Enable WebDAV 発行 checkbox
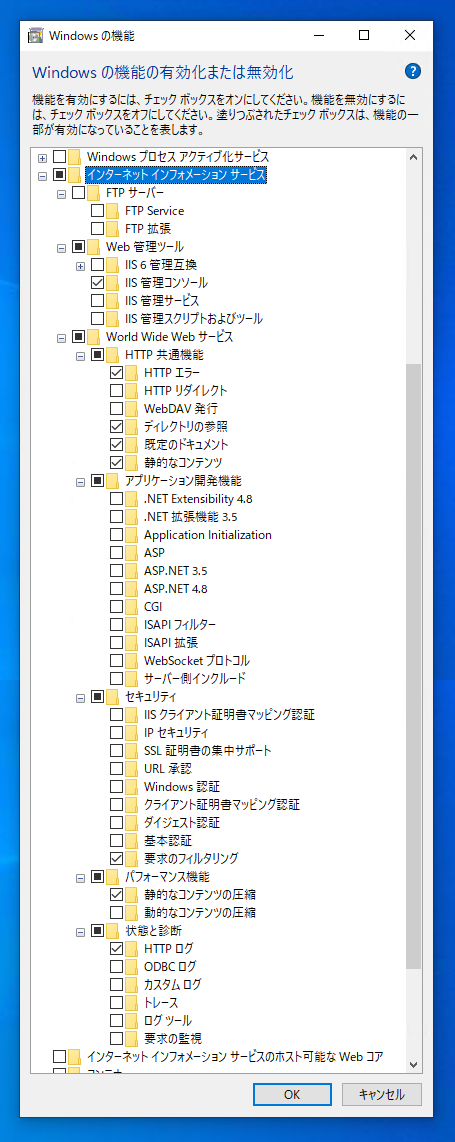Screen dimensions: 455x1142 pyautogui.click(x=116, y=409)
